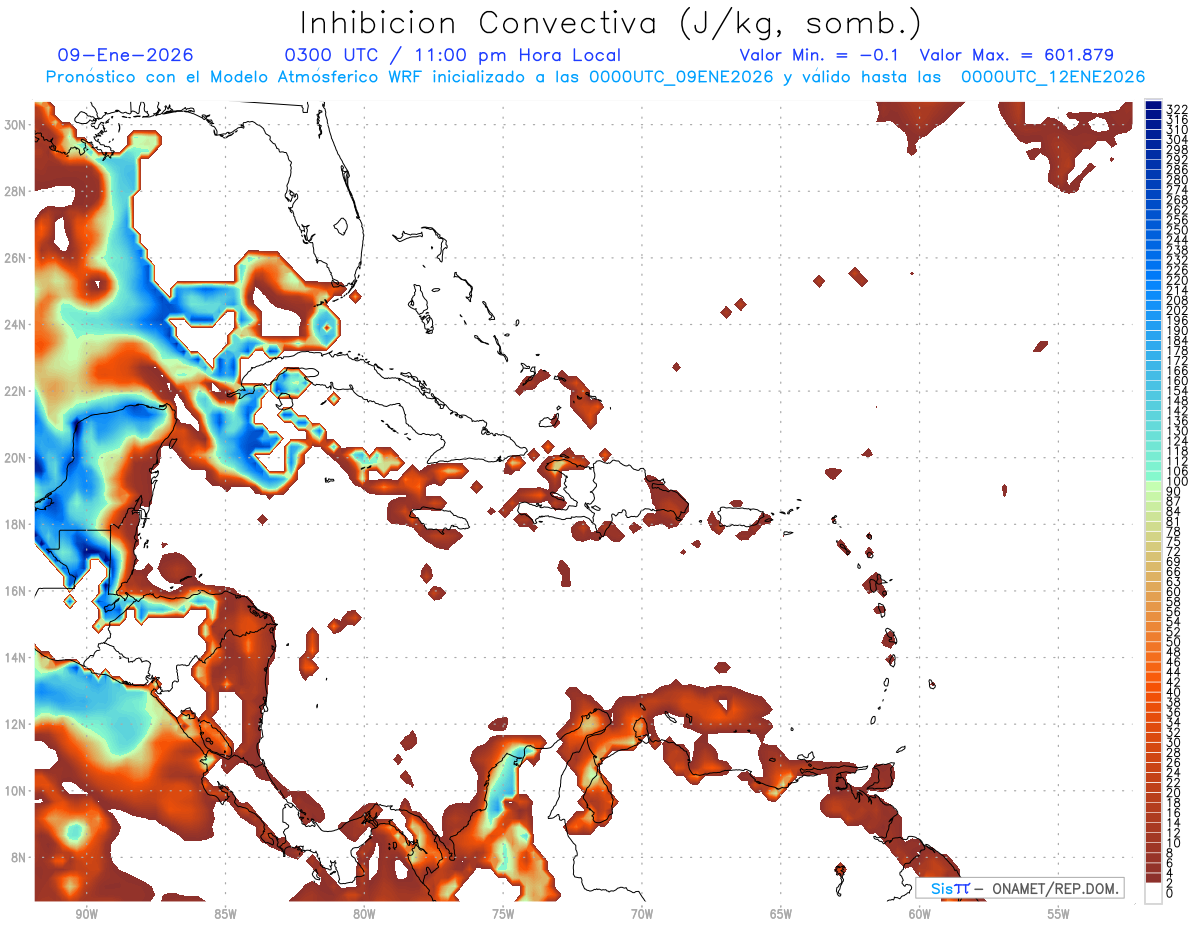1200x927 pixels.
Task: Click the color bar value 20
Action: point(1175,793)
